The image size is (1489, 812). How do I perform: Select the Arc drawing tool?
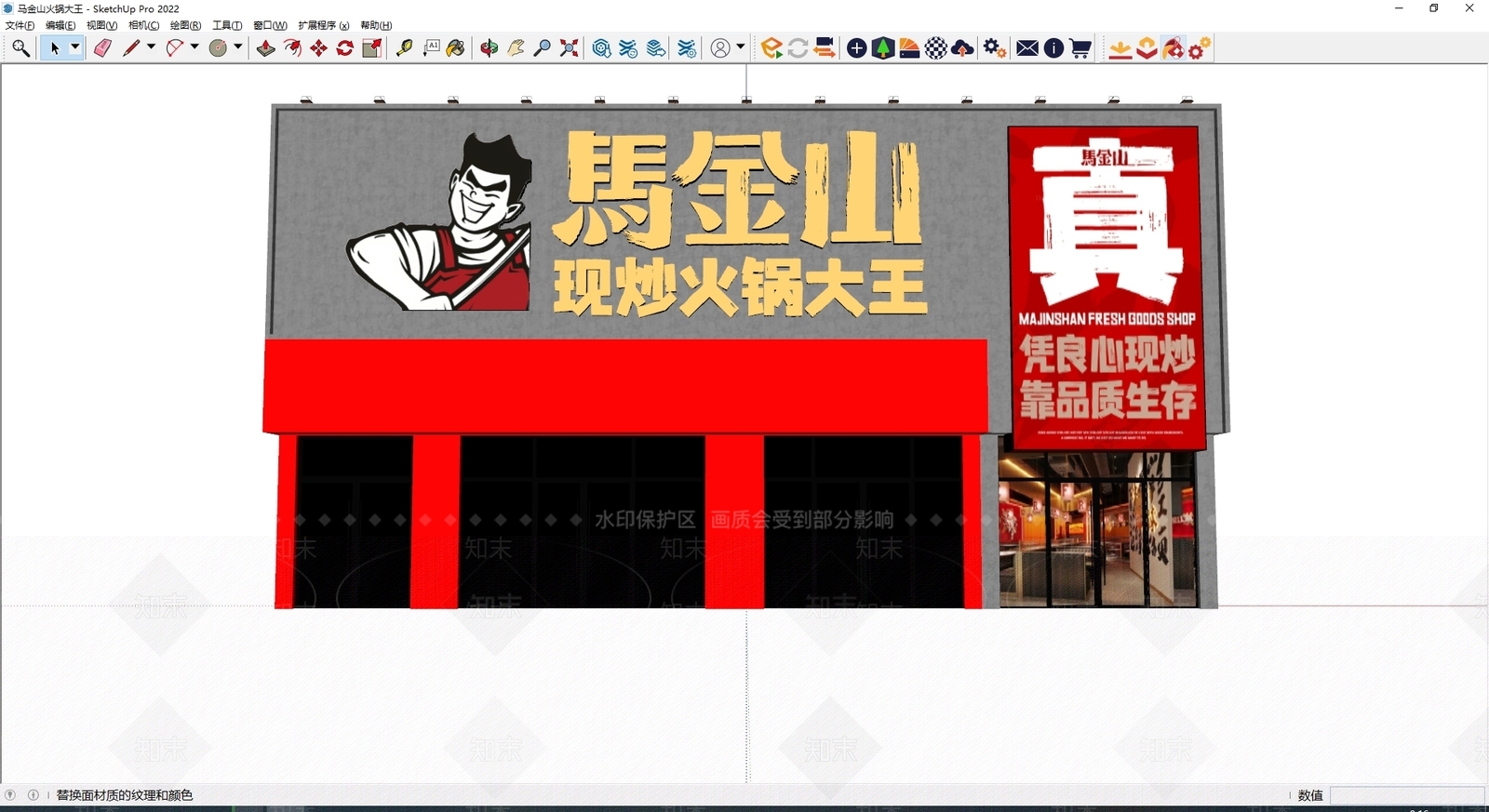[174, 48]
